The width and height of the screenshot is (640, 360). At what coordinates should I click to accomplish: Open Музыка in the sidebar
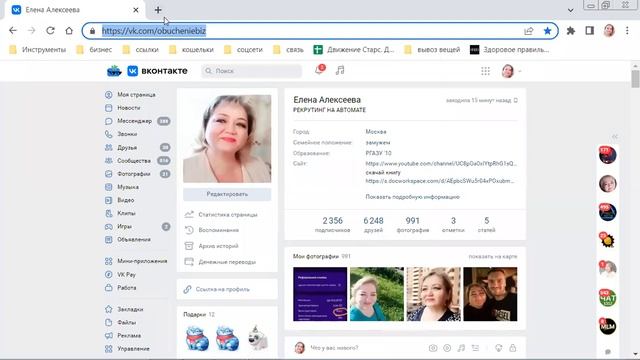pyautogui.click(x=128, y=187)
